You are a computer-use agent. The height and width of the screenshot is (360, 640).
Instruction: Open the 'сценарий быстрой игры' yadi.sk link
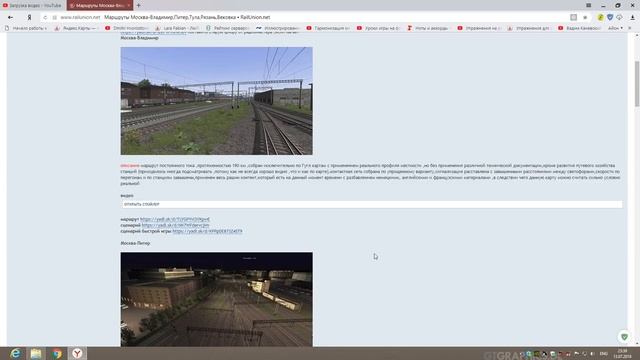pyautogui.click(x=207, y=231)
